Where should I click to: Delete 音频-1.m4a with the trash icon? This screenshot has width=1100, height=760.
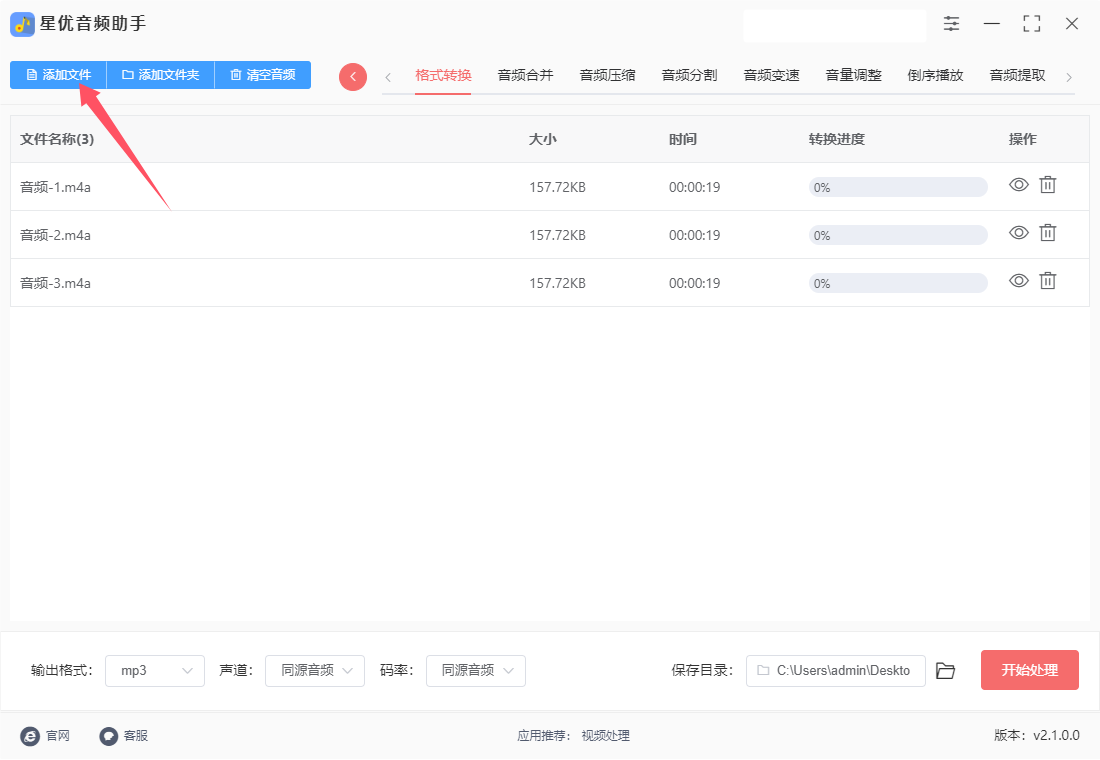coord(1047,185)
